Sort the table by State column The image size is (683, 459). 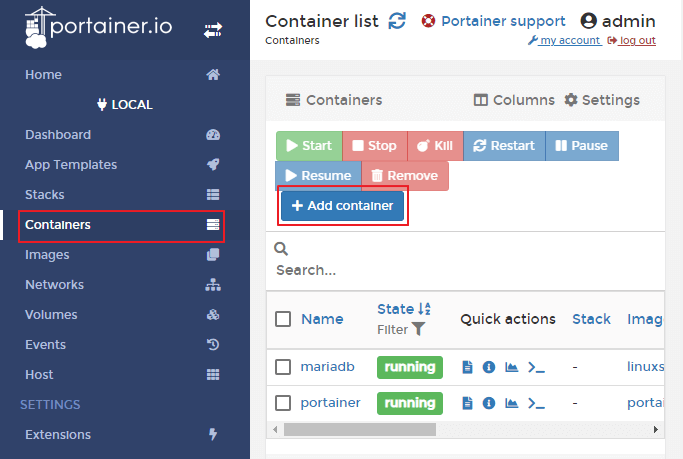click(x=404, y=309)
